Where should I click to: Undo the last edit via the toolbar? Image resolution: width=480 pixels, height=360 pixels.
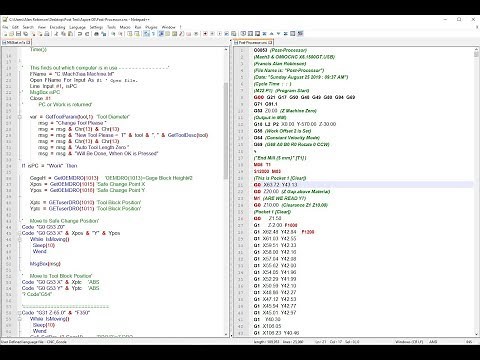click(x=80, y=34)
